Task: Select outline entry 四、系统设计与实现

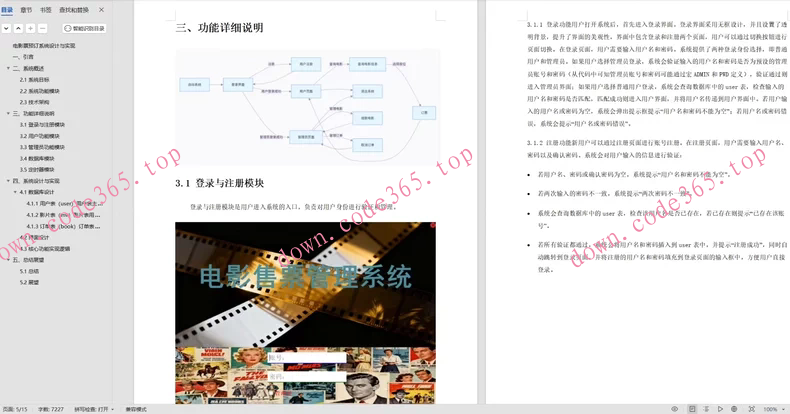Action: pyautogui.click(x=36, y=181)
